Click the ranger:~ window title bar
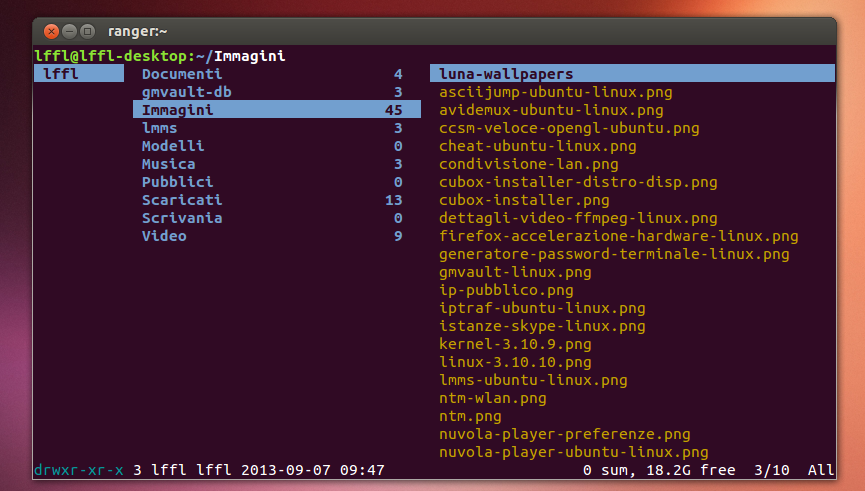This screenshot has height=491, width=865. click(x=434, y=31)
